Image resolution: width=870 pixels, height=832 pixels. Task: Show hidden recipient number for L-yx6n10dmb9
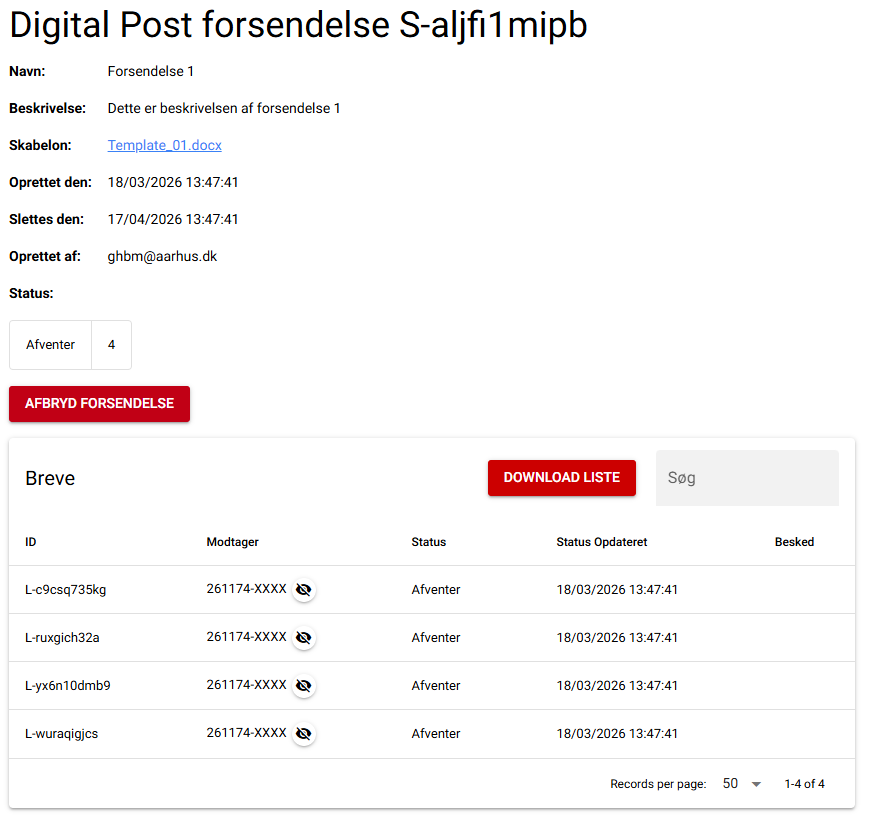tap(303, 686)
